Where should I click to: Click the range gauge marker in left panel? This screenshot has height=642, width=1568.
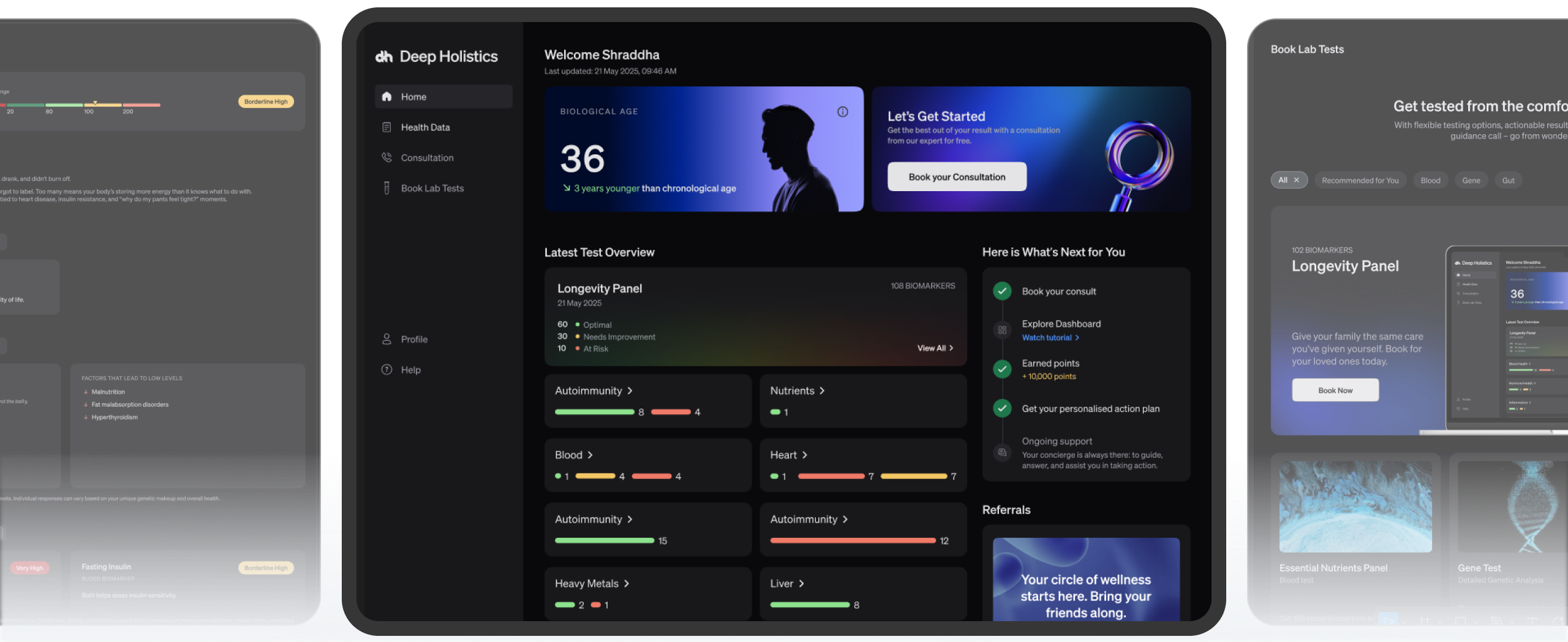click(x=95, y=102)
